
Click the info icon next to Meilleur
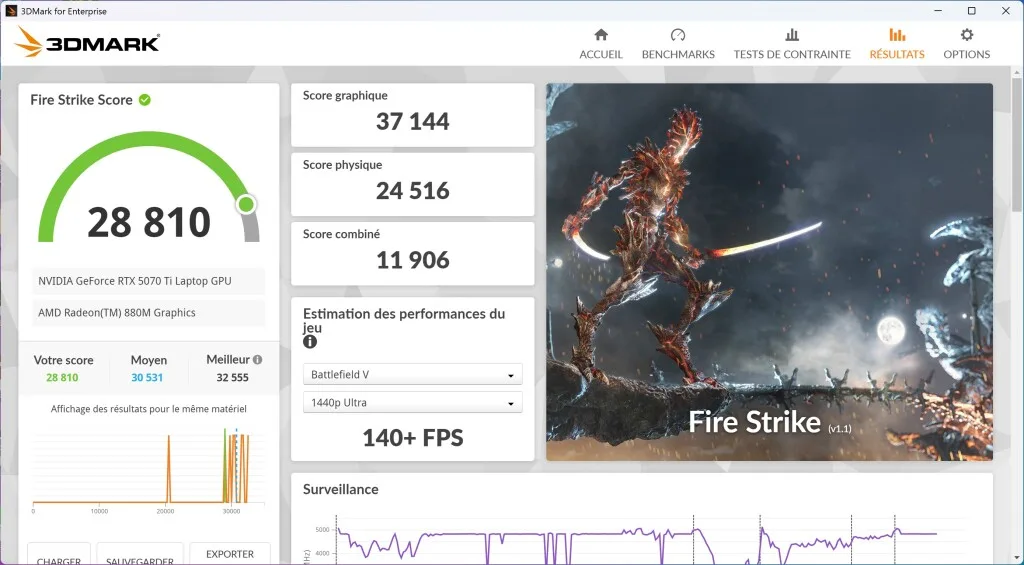(x=257, y=360)
